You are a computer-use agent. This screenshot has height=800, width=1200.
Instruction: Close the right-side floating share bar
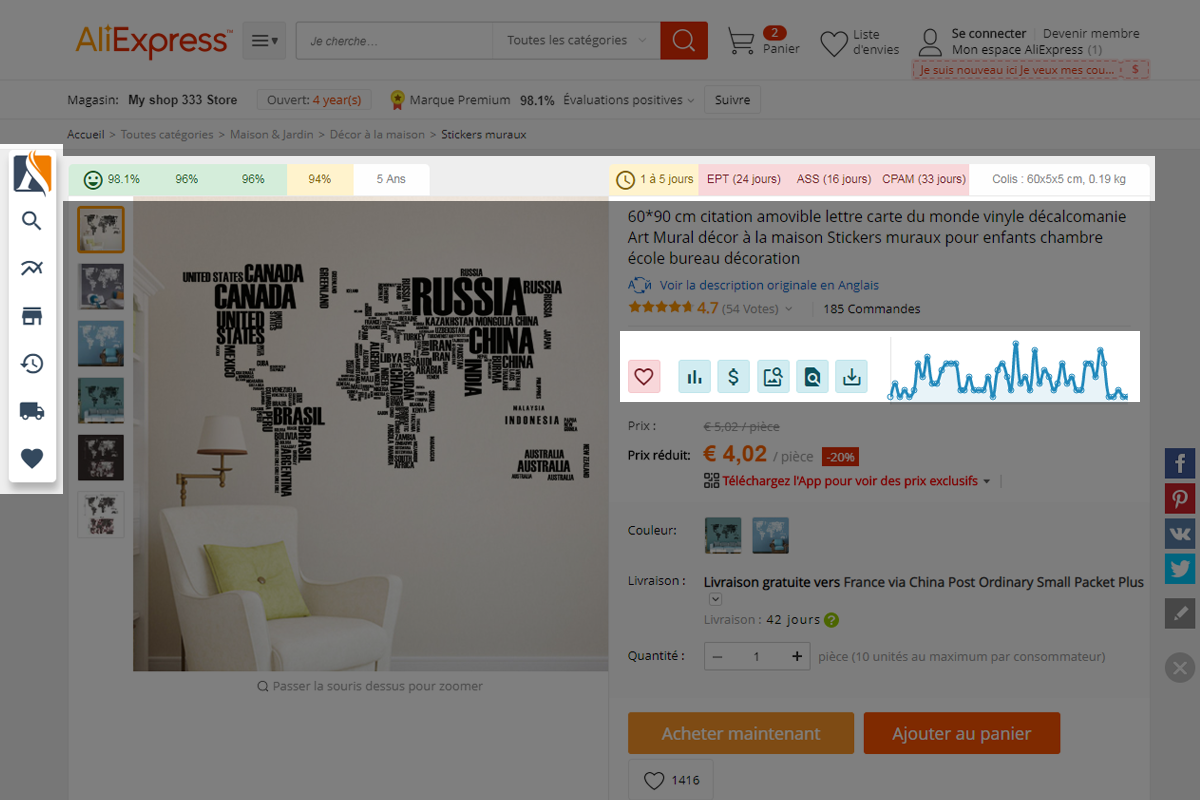1180,667
